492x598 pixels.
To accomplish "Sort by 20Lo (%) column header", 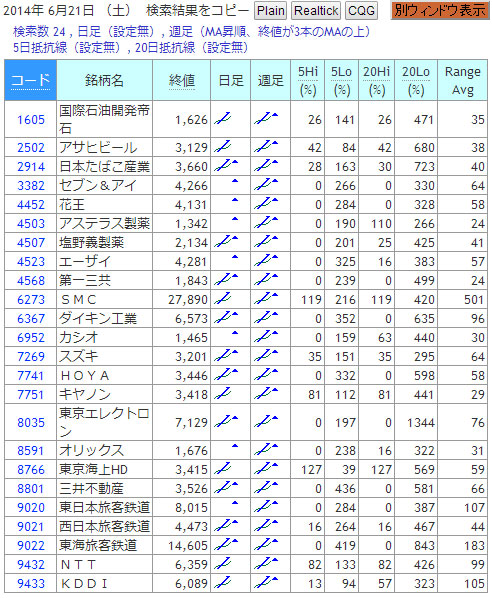I will point(416,80).
